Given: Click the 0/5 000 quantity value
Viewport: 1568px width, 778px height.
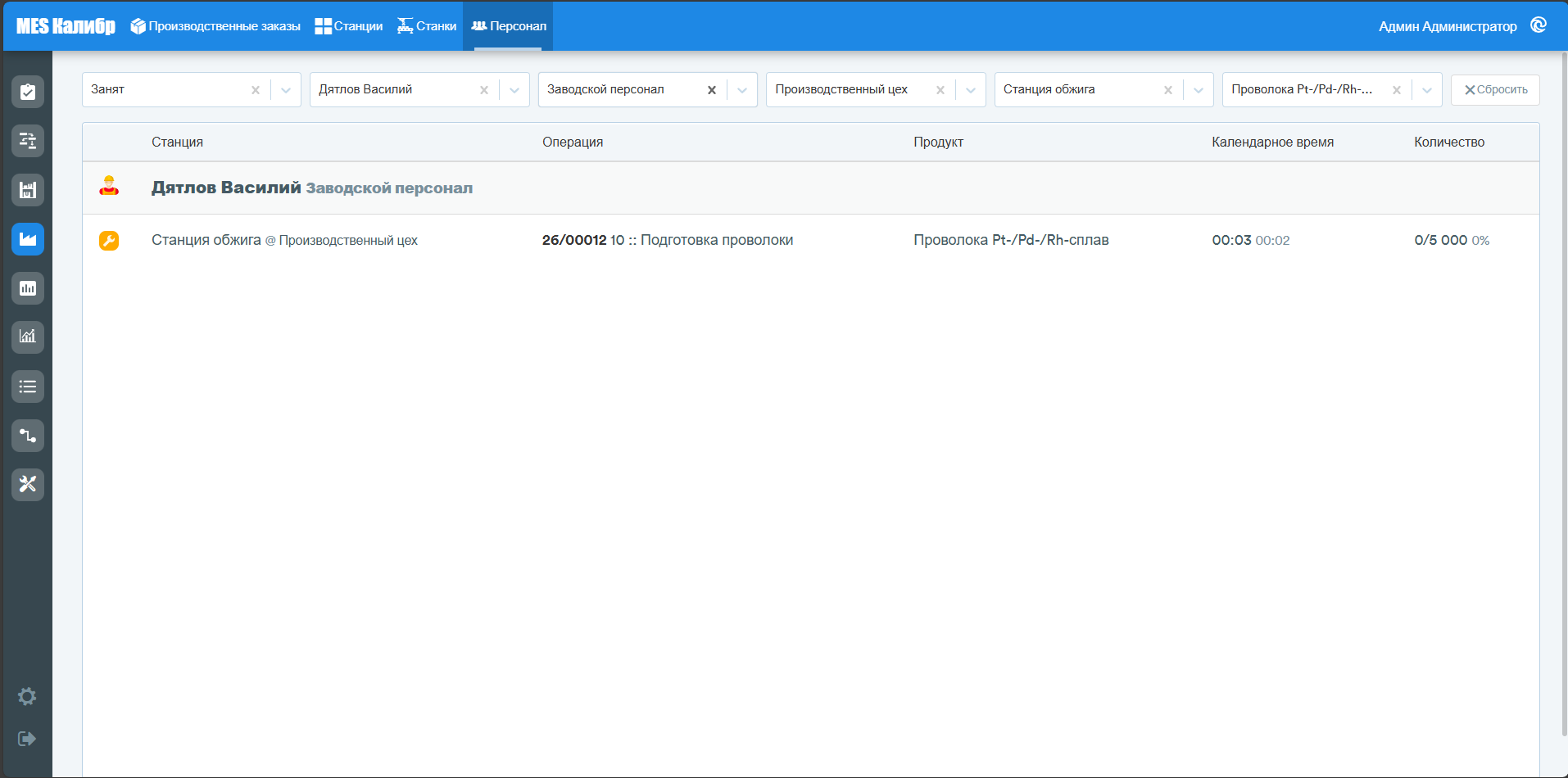Looking at the screenshot, I should coord(1440,240).
